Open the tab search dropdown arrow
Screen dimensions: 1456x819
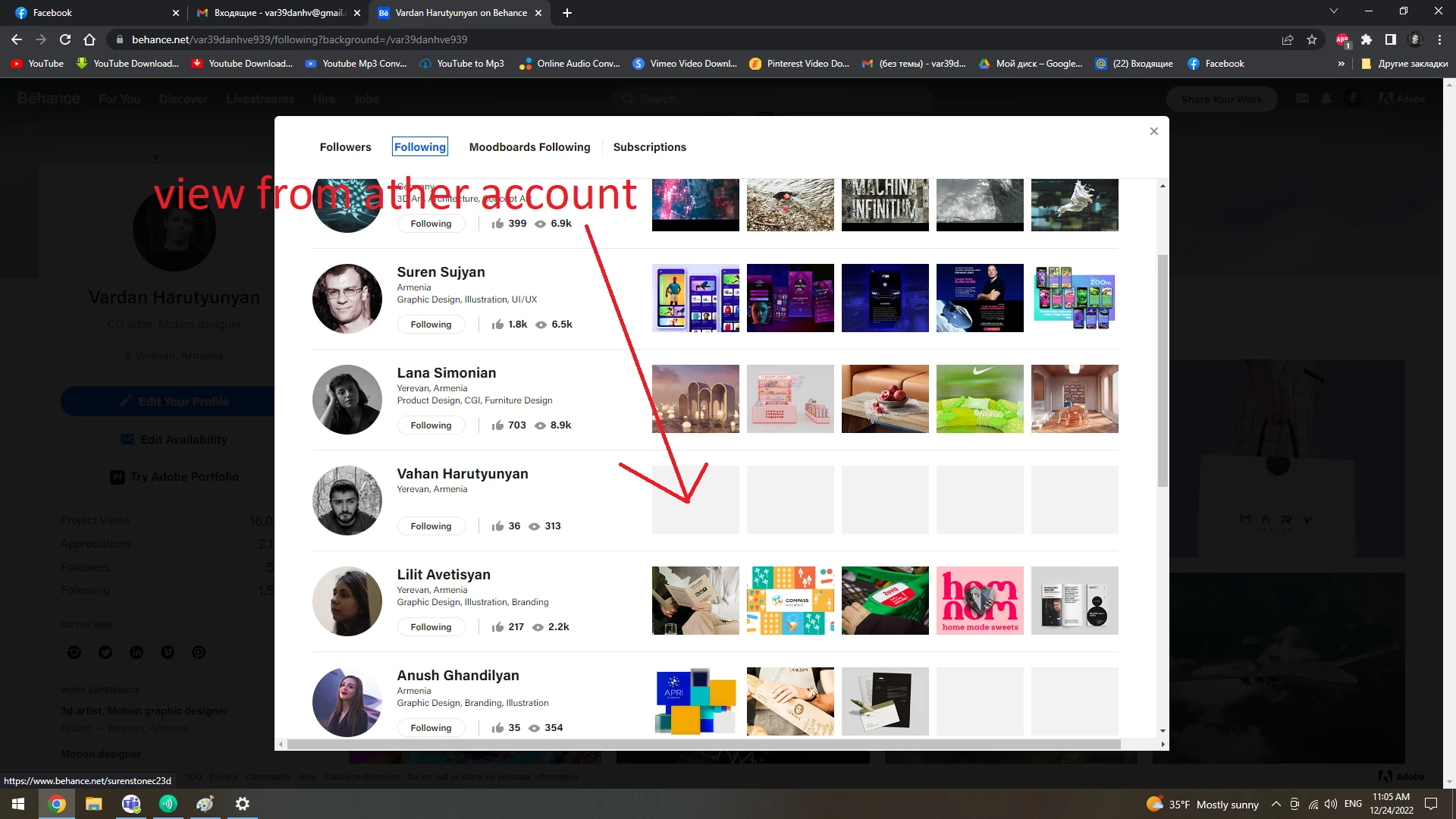(1333, 11)
